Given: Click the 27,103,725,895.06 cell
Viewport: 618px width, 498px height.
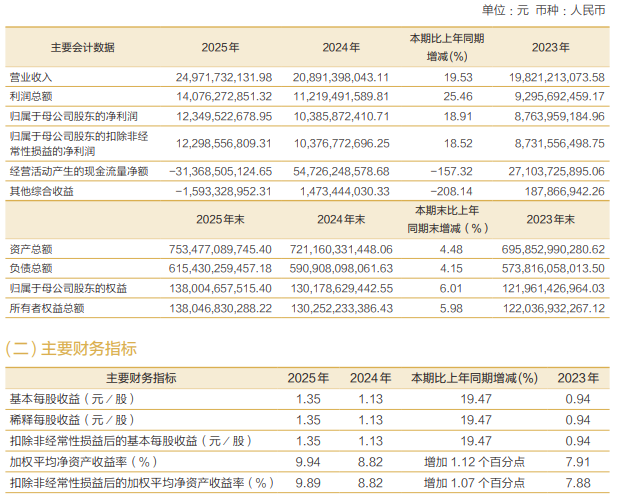Looking at the screenshot, I should click(557, 171).
